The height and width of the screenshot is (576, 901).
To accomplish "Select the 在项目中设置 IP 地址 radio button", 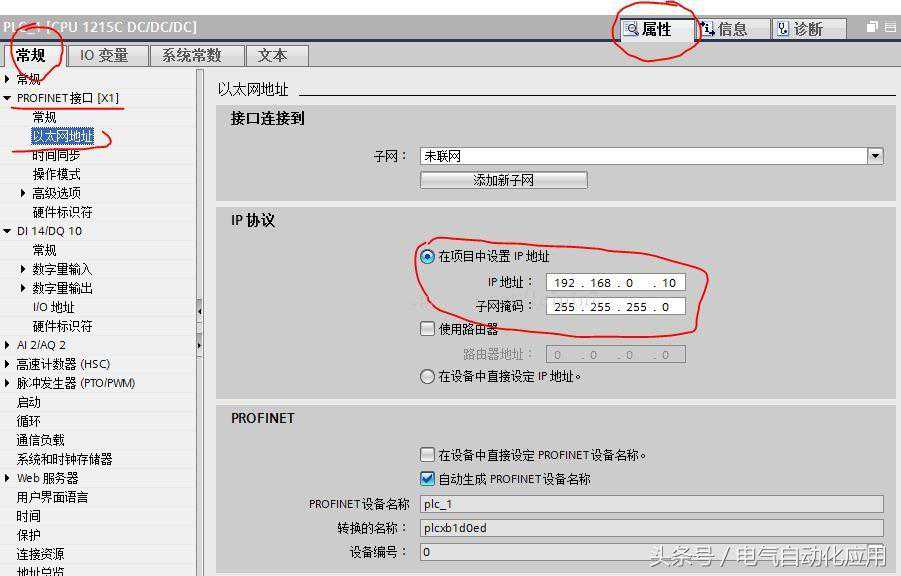I will [x=428, y=257].
